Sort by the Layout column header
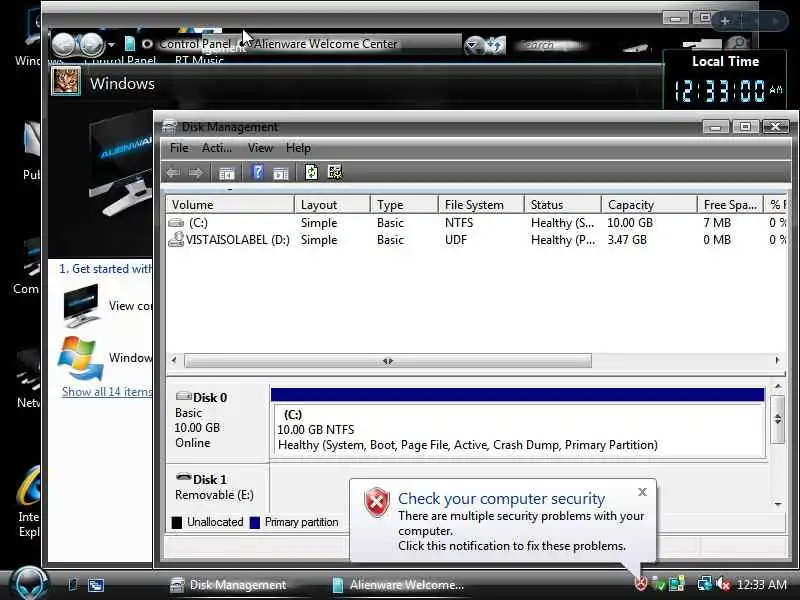 [x=332, y=205]
